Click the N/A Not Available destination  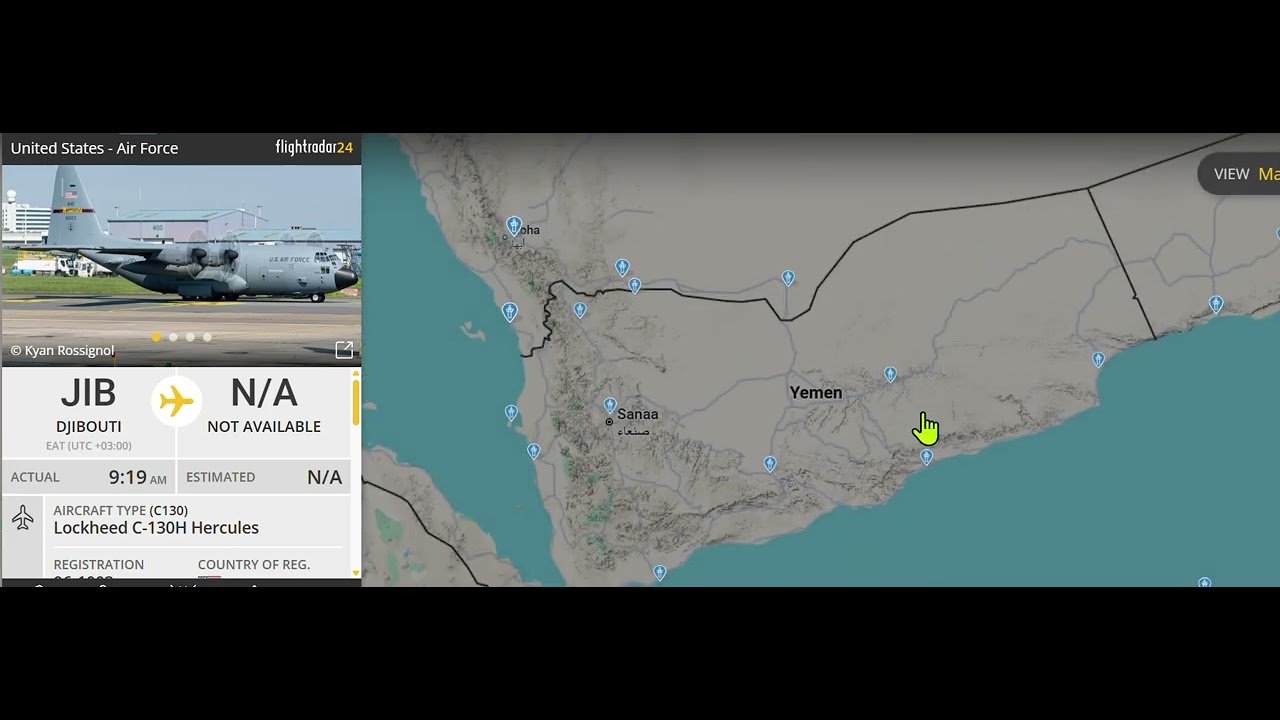[264, 406]
